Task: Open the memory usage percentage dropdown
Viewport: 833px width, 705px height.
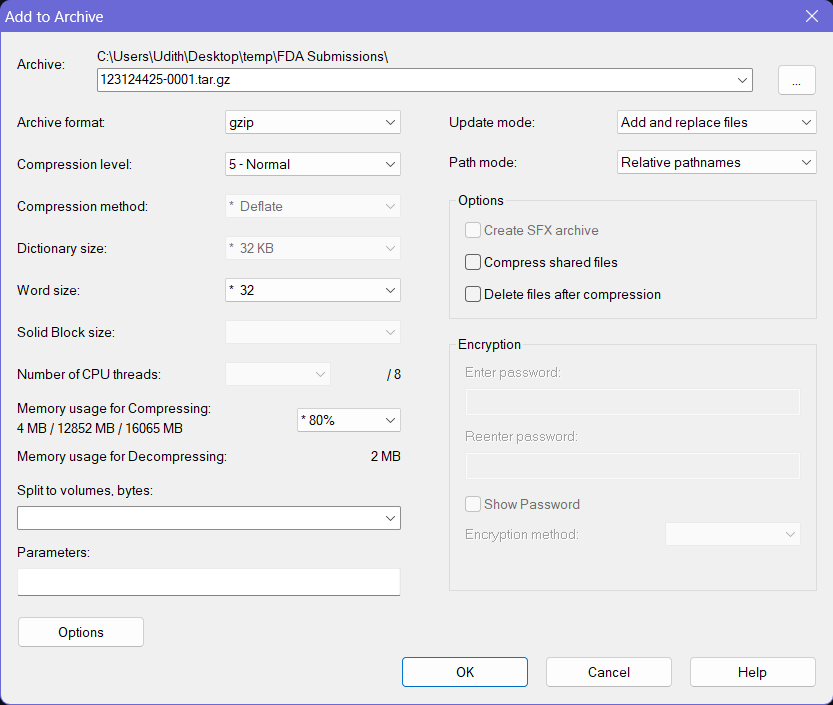Action: point(348,420)
